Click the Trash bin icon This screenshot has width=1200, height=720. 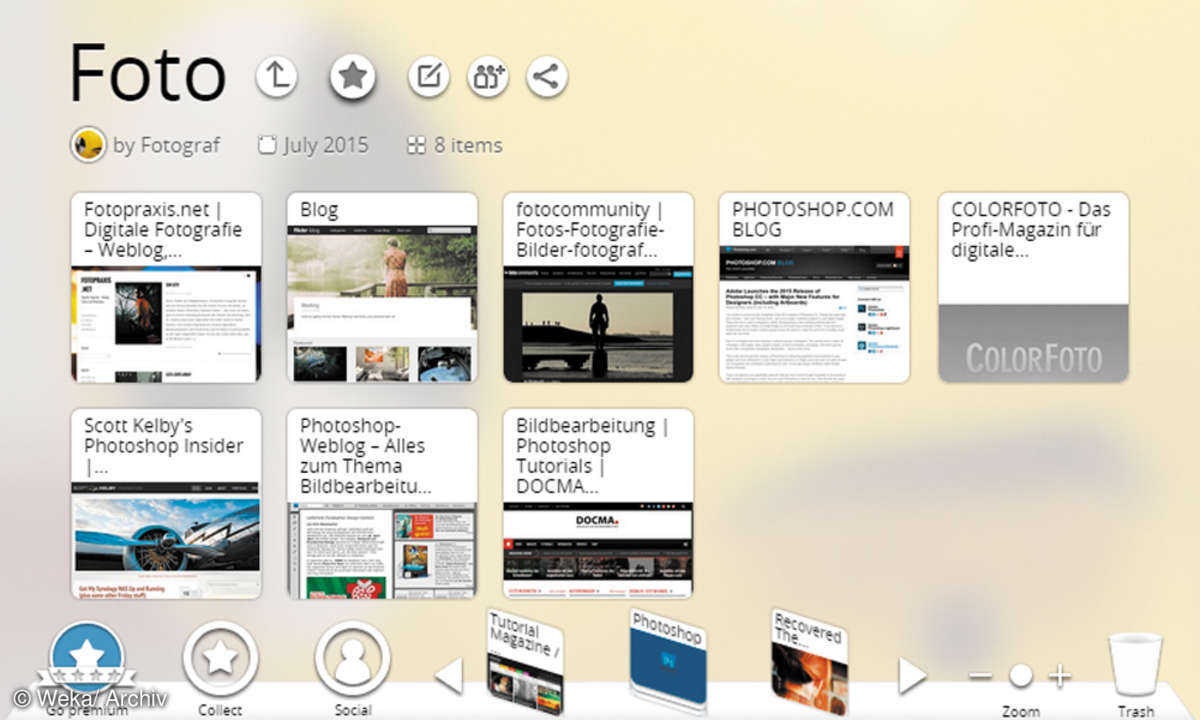(1136, 665)
